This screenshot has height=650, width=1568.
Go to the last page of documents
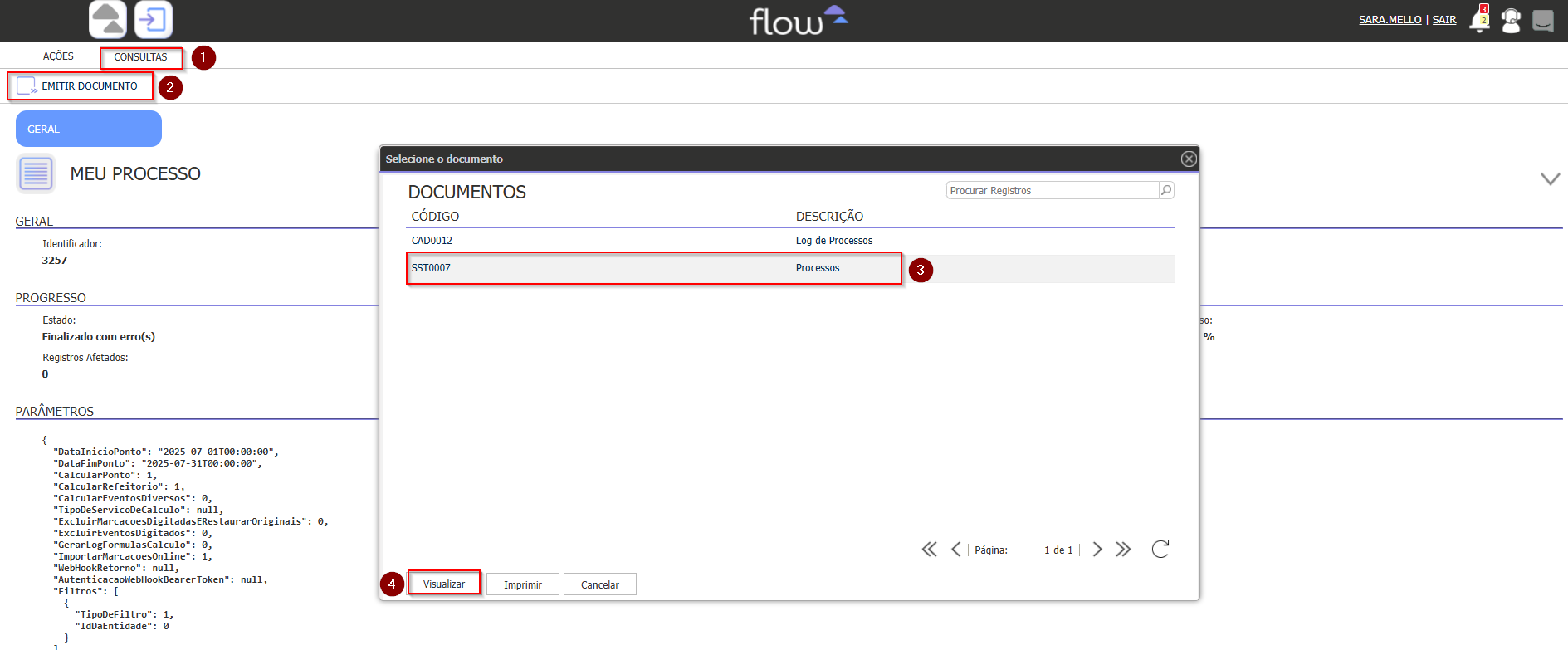(1123, 549)
